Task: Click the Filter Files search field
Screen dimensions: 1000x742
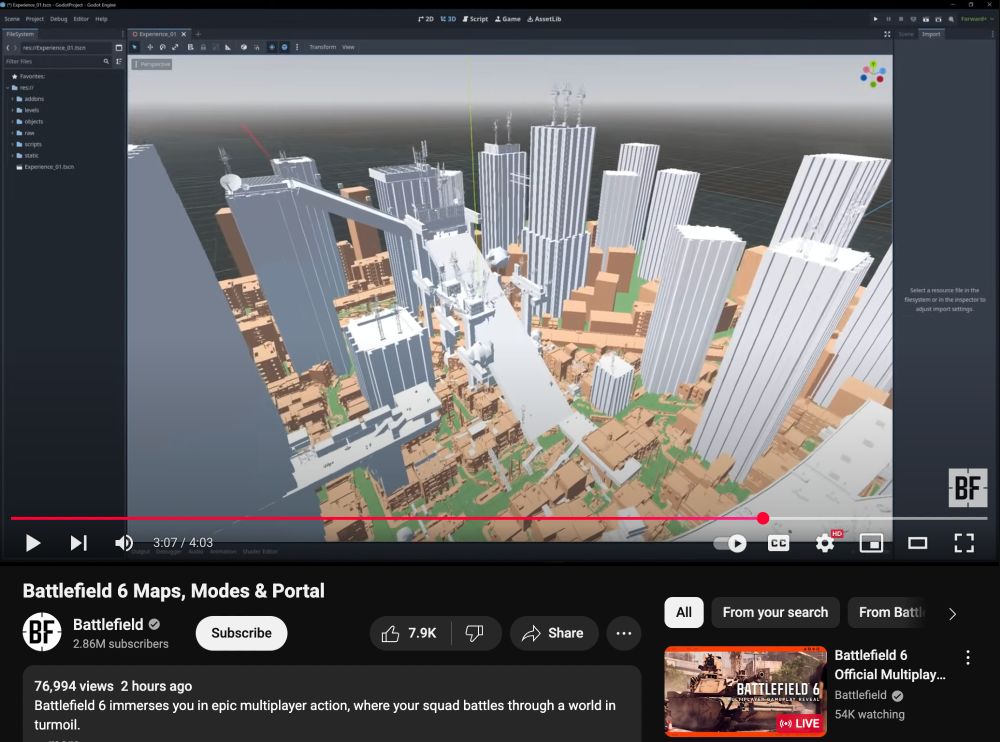Action: 57,61
